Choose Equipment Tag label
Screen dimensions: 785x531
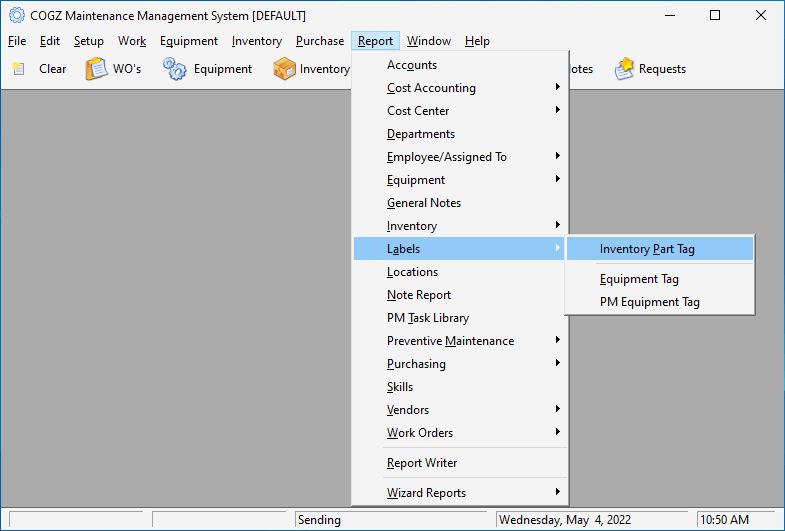click(x=660, y=279)
